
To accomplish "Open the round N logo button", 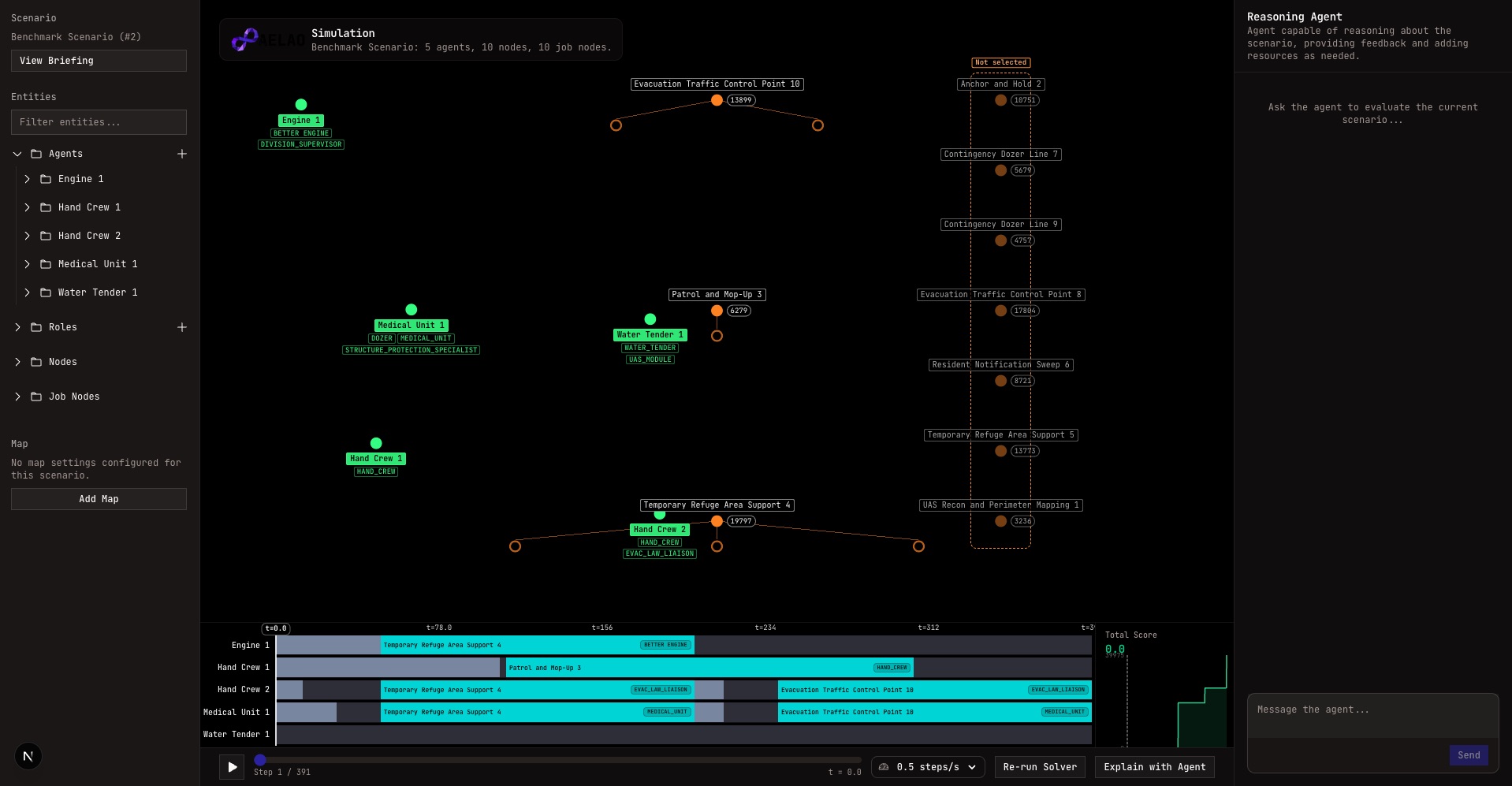I will pyautogui.click(x=28, y=757).
